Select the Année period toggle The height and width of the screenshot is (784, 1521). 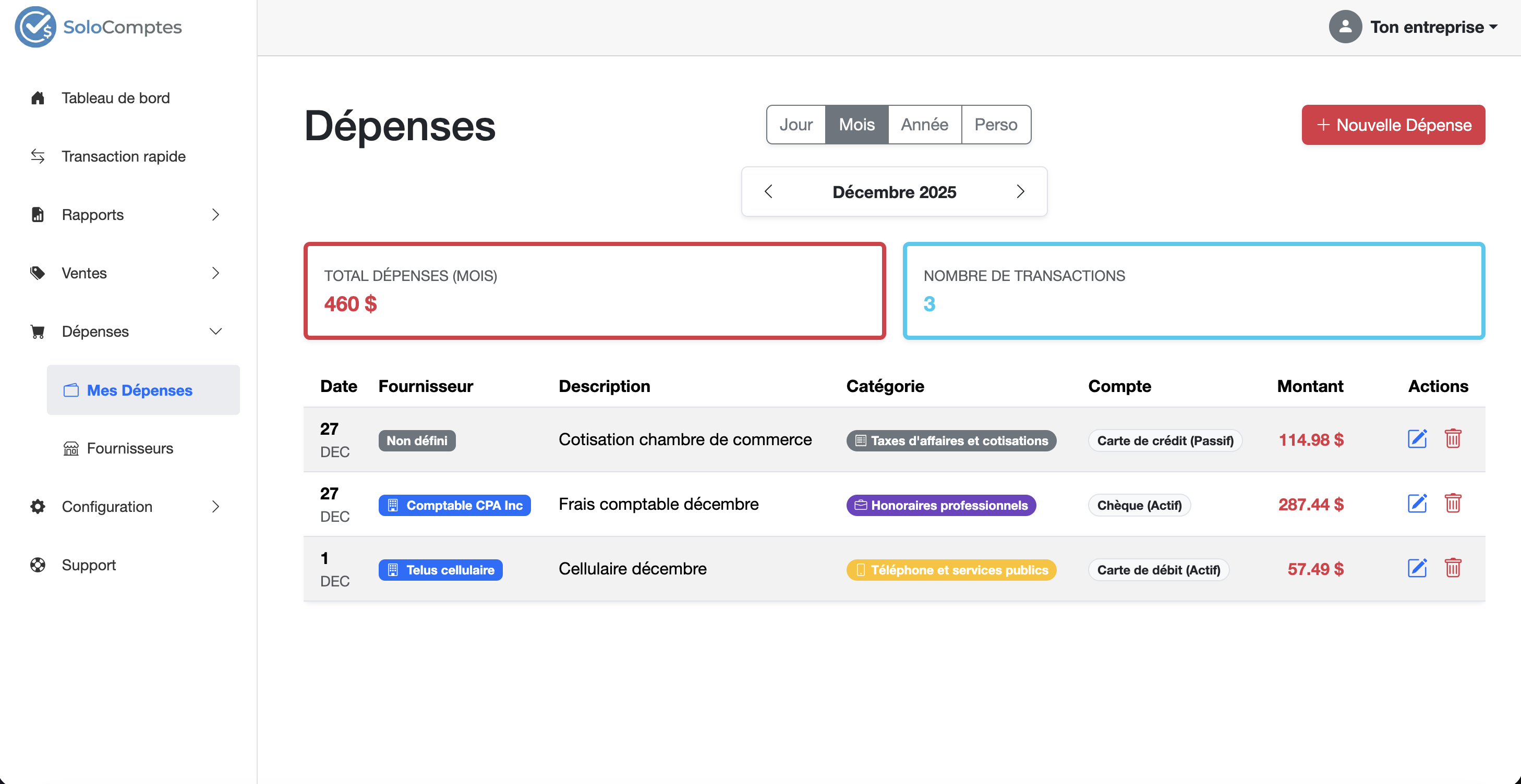coord(924,125)
